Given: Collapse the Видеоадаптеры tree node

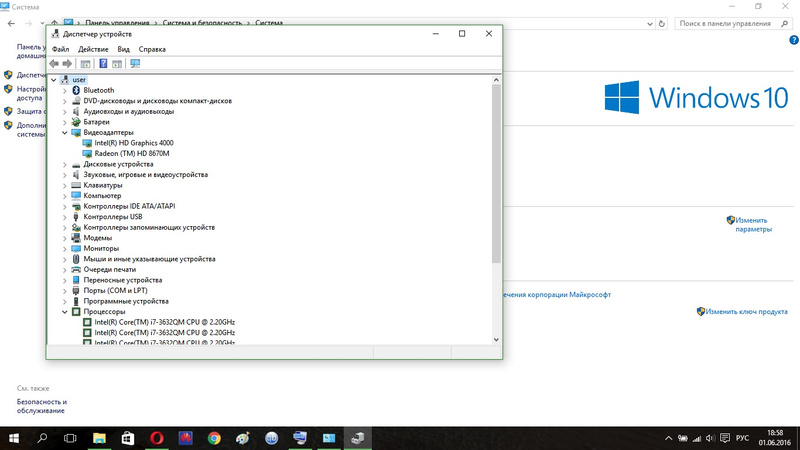Looking at the screenshot, I should [x=65, y=132].
